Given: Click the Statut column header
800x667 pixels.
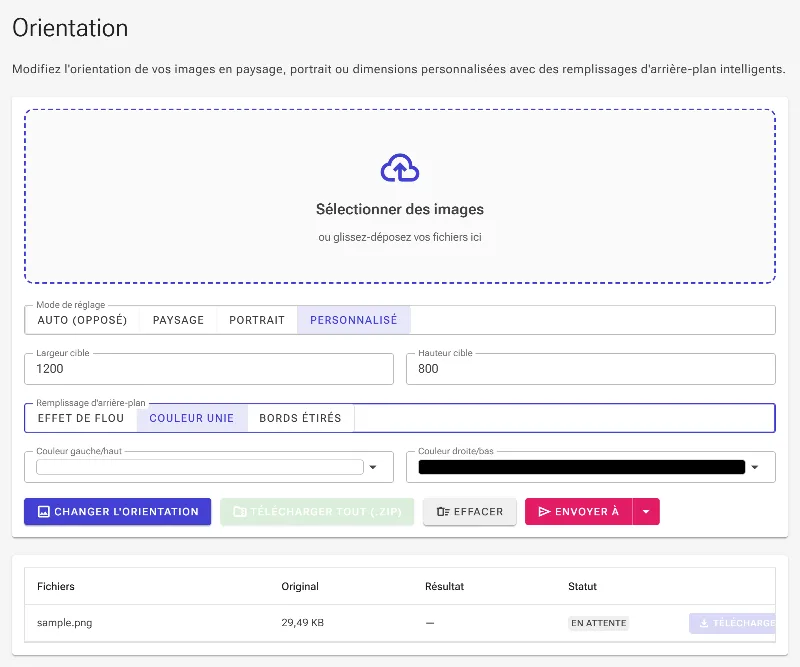Looking at the screenshot, I should [582, 586].
